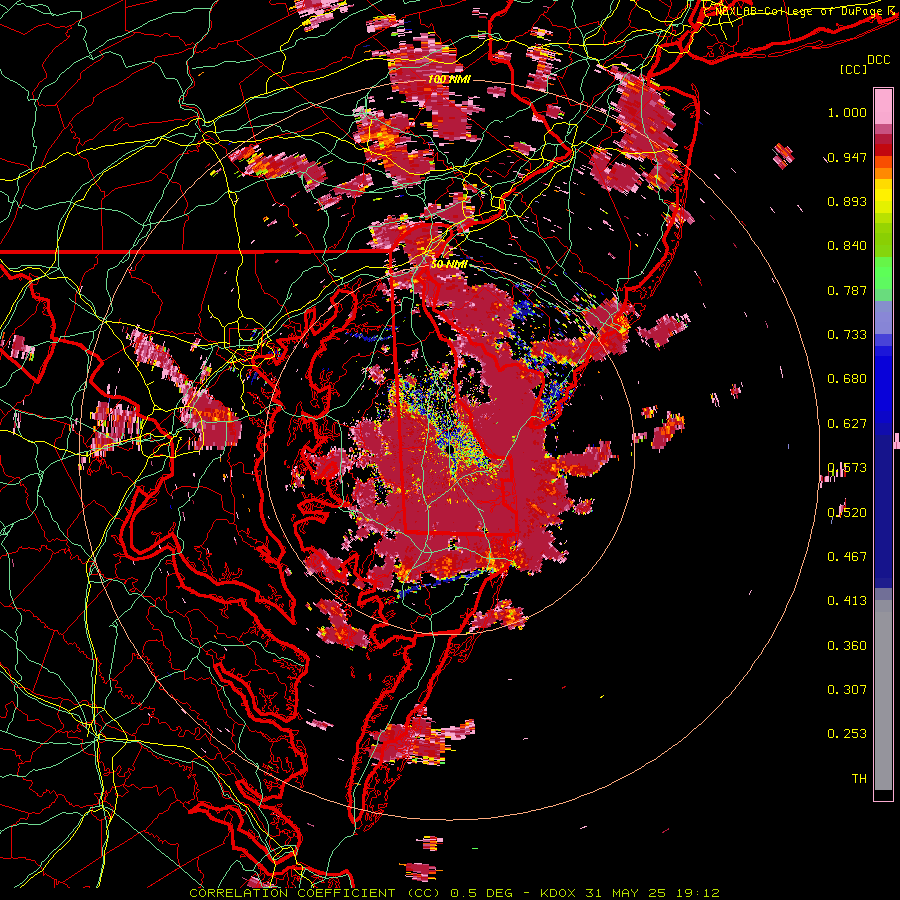Click the 0.307 legend value

click(847, 690)
